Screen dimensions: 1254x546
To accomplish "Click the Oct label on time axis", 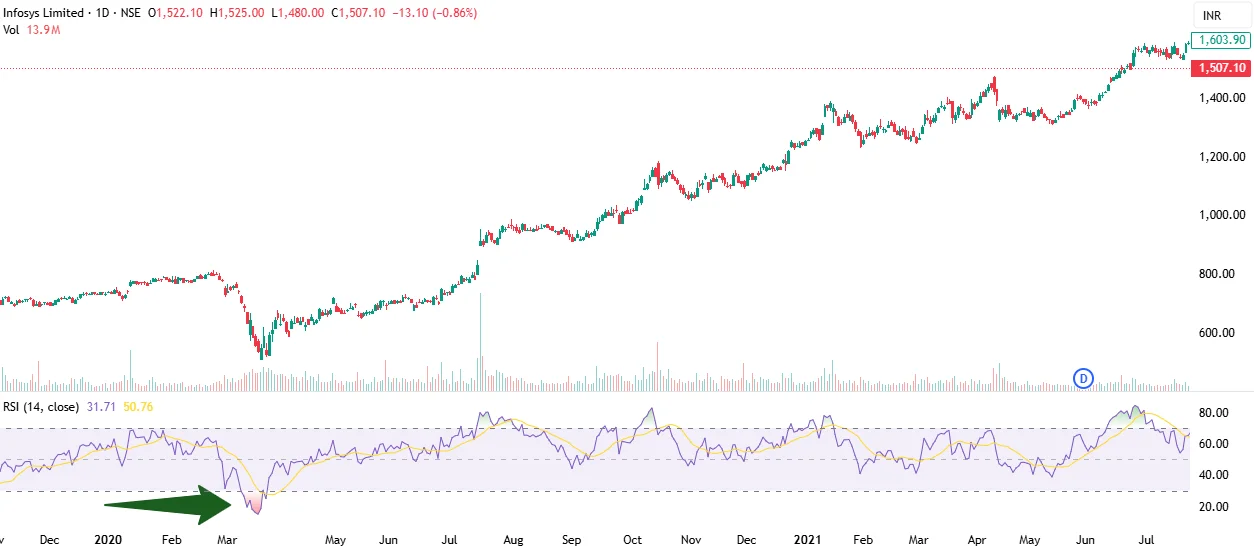I will coord(632,539).
